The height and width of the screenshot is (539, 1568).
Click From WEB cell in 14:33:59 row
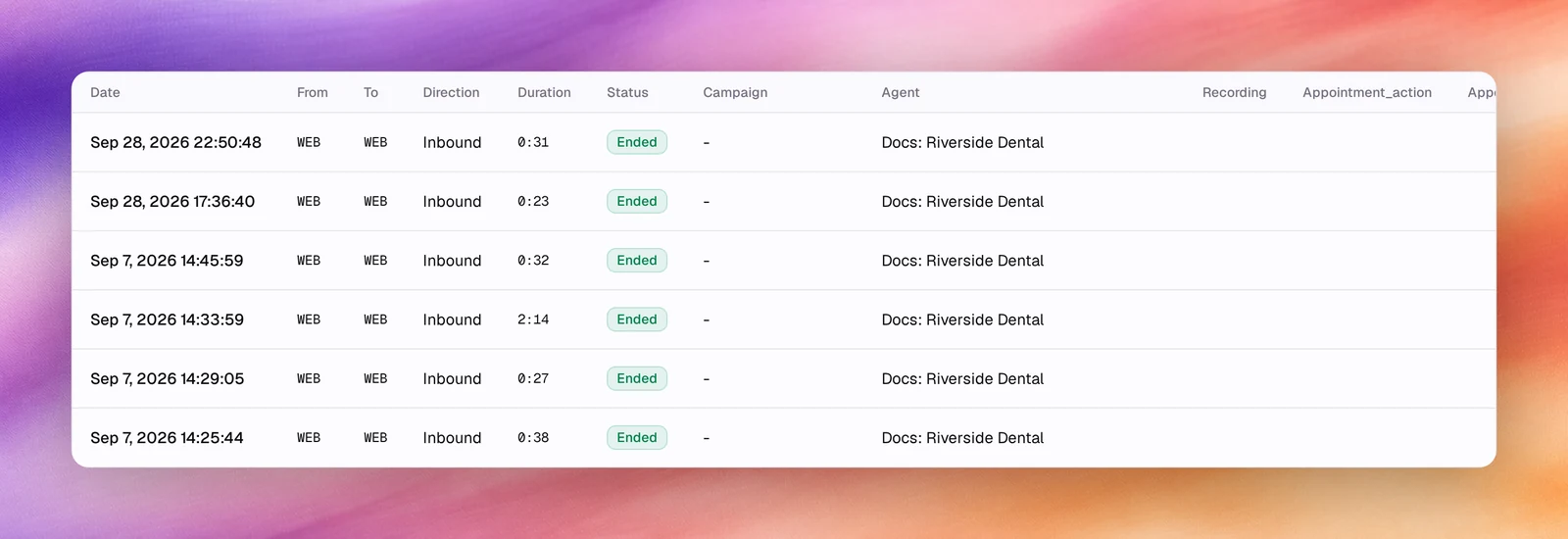click(x=309, y=319)
